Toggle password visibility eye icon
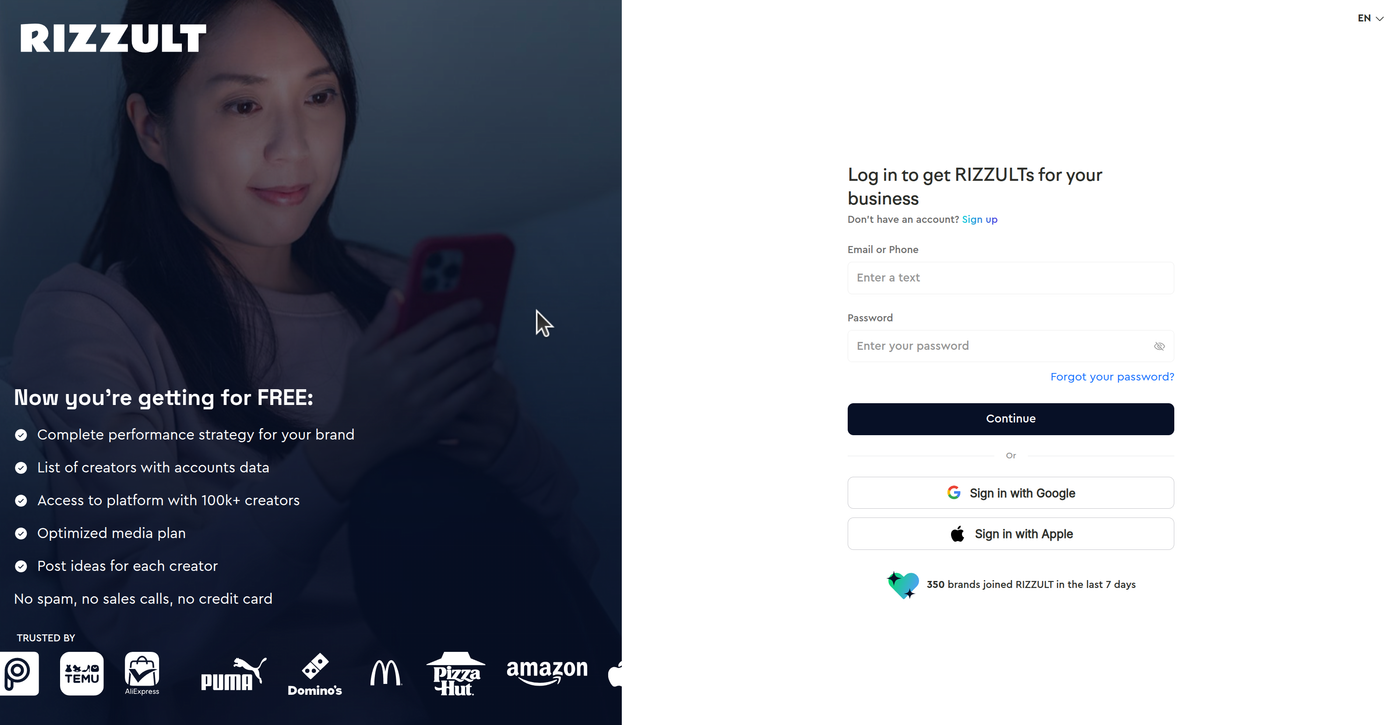Screen dimensions: 1400x725 tap(1159, 346)
